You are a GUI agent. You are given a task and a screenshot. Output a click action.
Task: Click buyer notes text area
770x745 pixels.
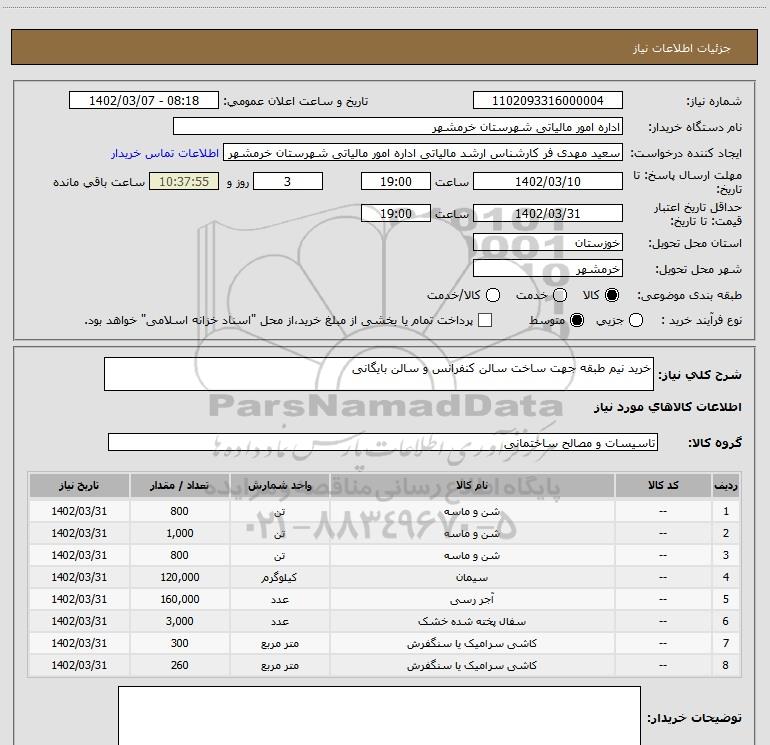pos(379,716)
